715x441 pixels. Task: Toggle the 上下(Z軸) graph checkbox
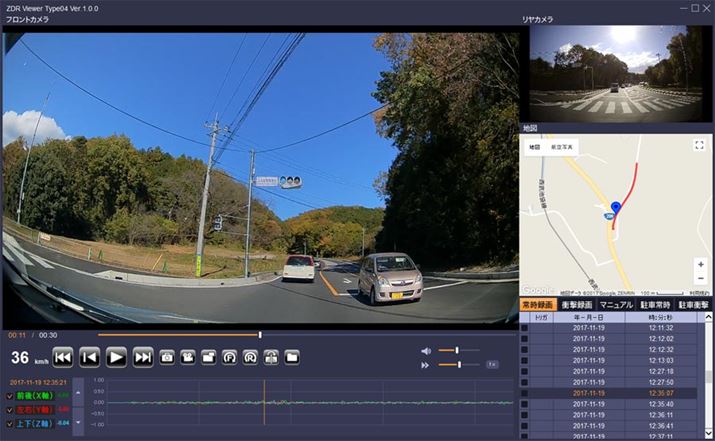pos(11,424)
